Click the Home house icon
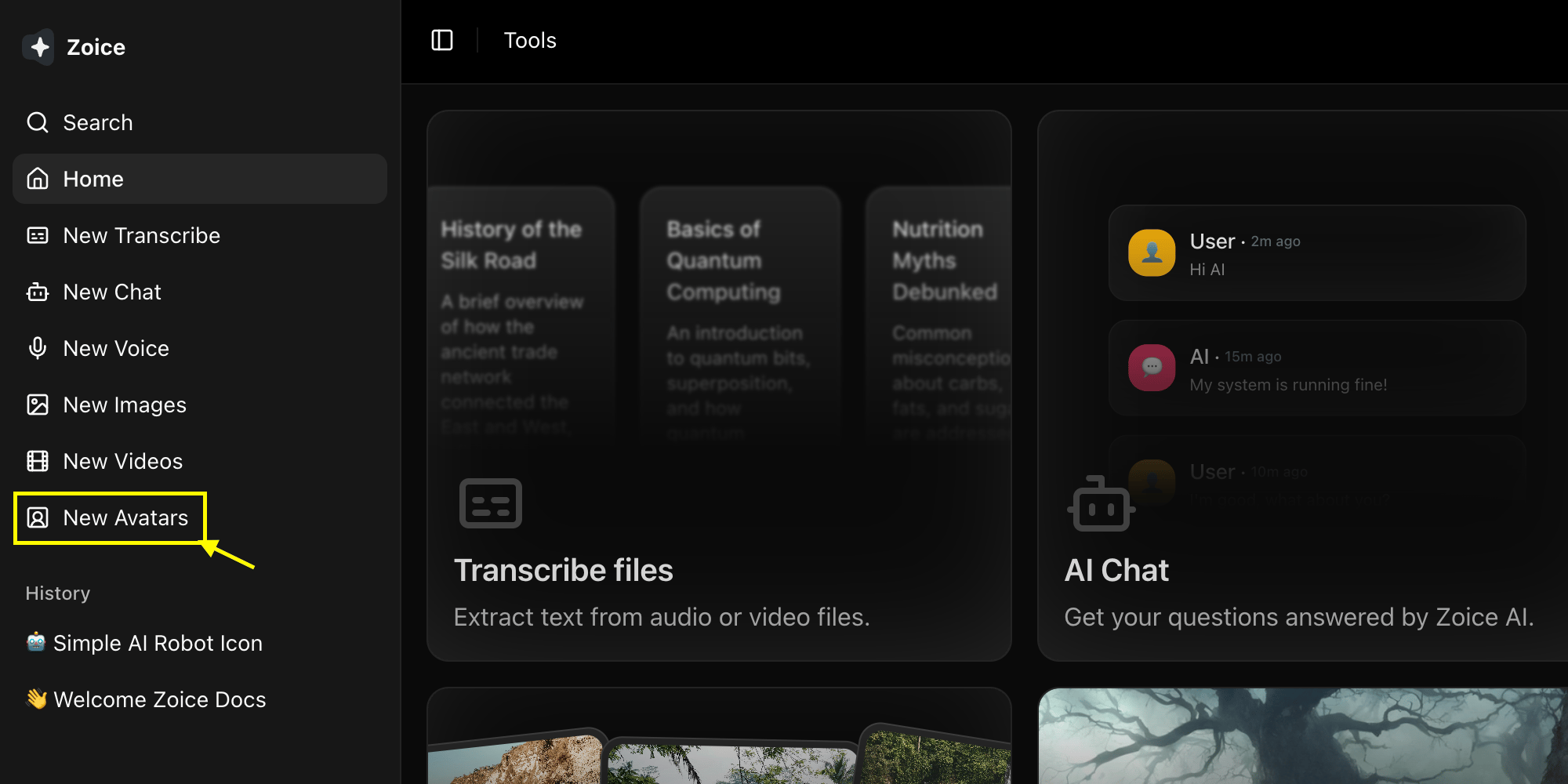This screenshot has height=784, width=1568. [38, 179]
